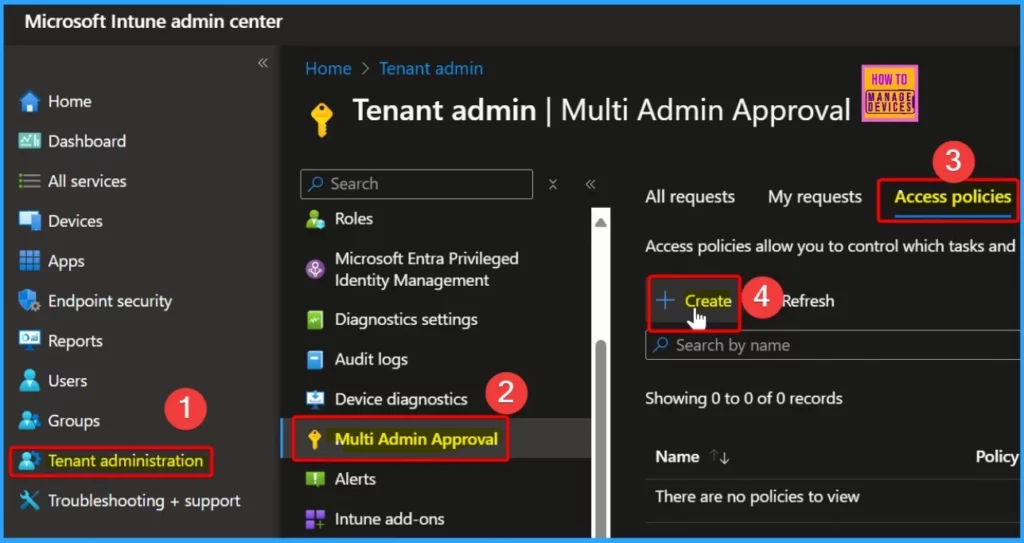Open the Access policies tab
The image size is (1024, 543).
(x=952, y=197)
